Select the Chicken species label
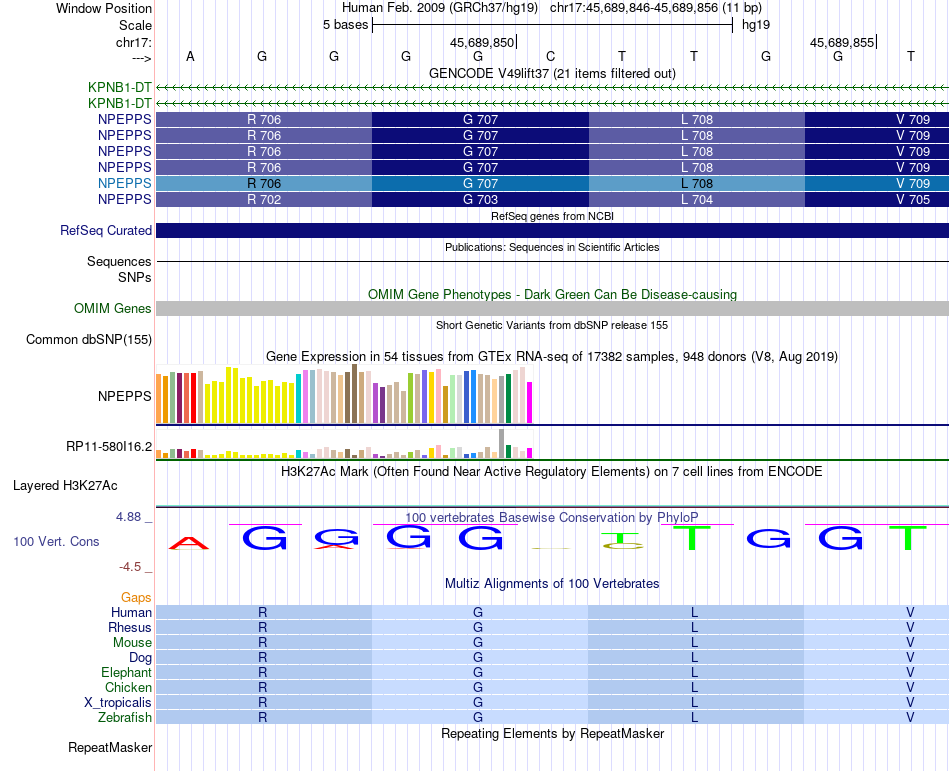 pyautogui.click(x=128, y=687)
